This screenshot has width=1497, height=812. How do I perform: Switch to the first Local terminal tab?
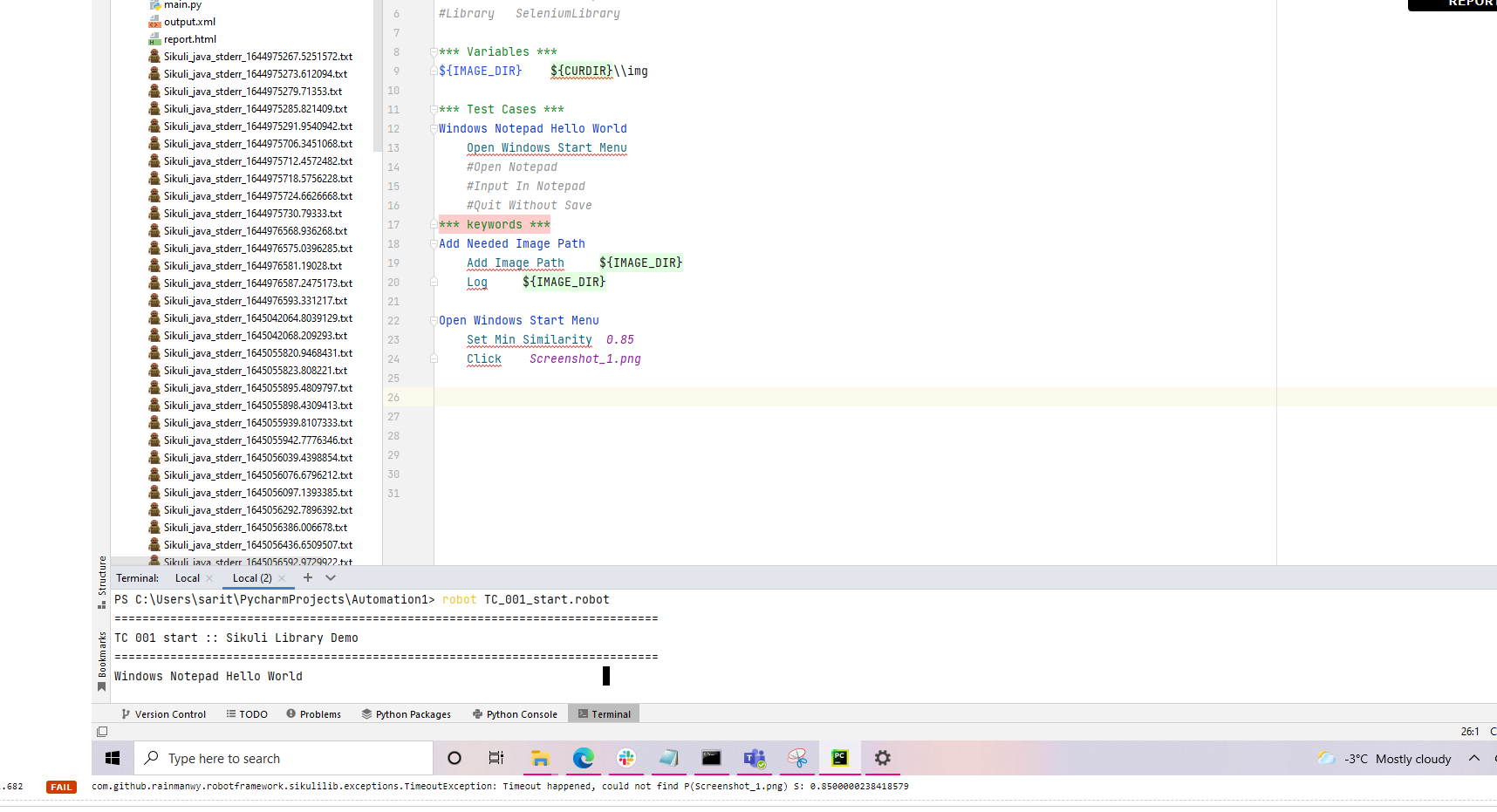point(186,577)
